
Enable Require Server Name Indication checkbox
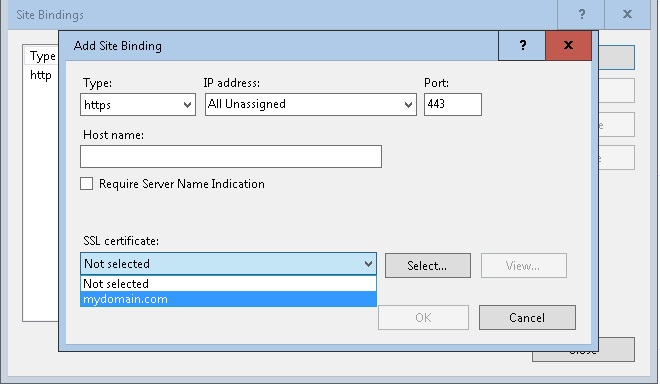87,184
